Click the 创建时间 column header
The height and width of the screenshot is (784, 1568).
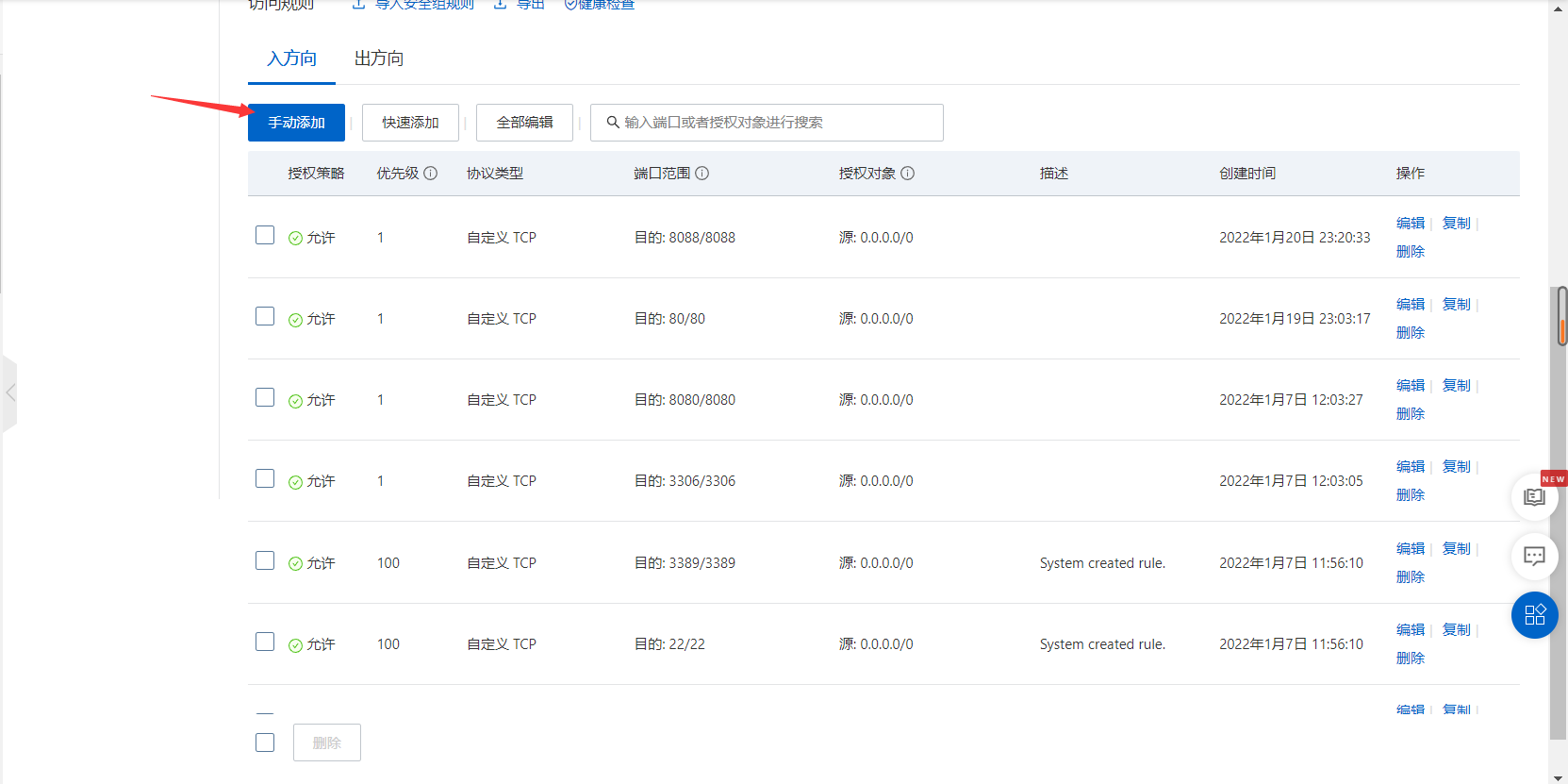[x=1247, y=174]
